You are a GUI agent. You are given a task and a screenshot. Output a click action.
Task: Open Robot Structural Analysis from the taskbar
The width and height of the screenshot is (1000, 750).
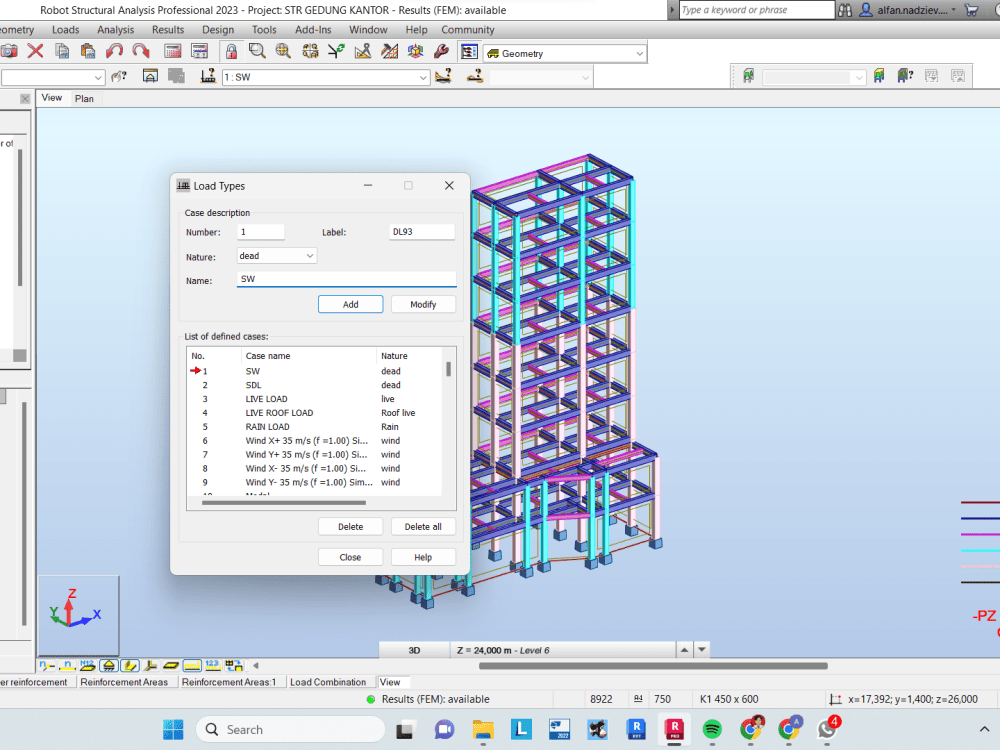point(674,729)
